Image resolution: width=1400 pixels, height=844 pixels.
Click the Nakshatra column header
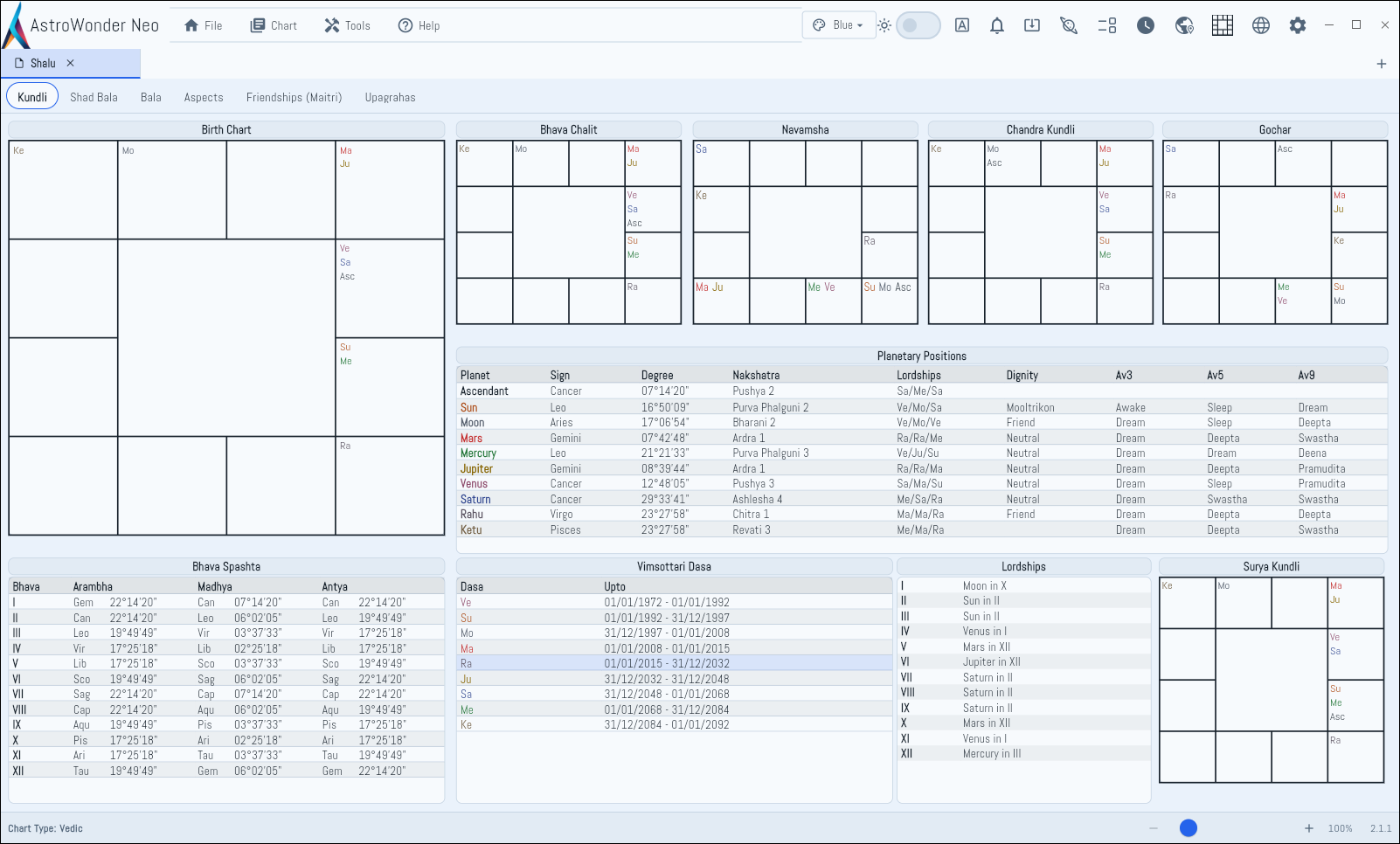(756, 375)
